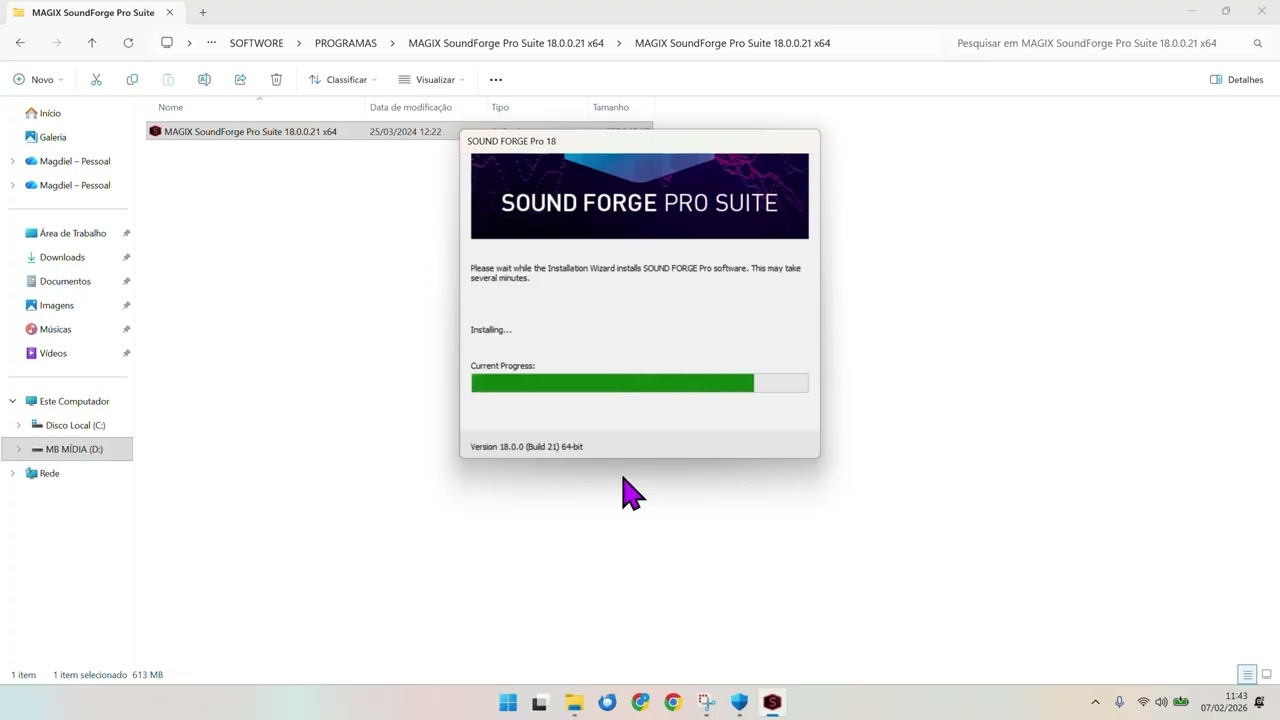Open the Novo dropdown menu
Viewport: 1280px width, 720px height.
pos(38,79)
